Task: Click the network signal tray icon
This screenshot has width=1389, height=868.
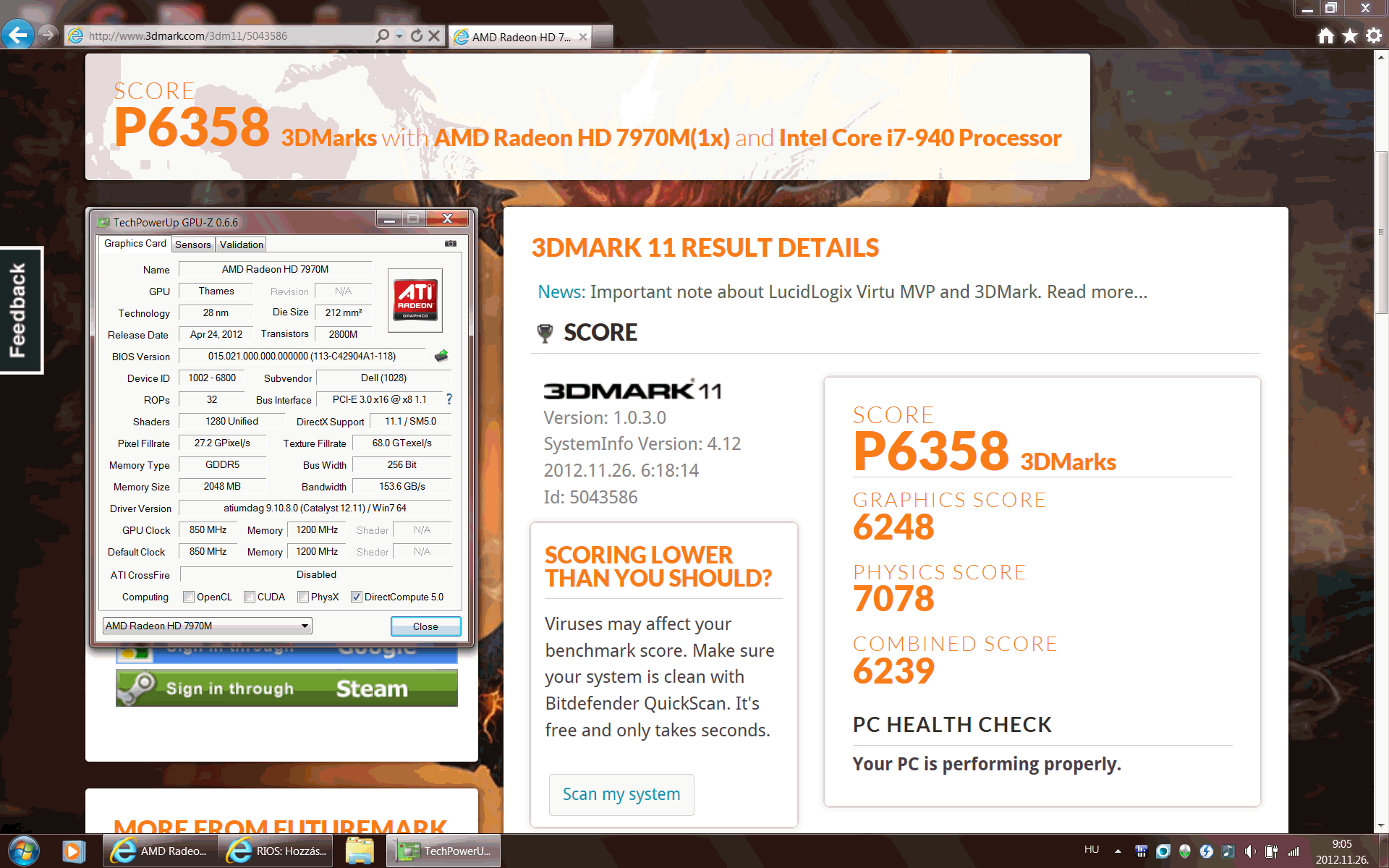Action: [1294, 851]
